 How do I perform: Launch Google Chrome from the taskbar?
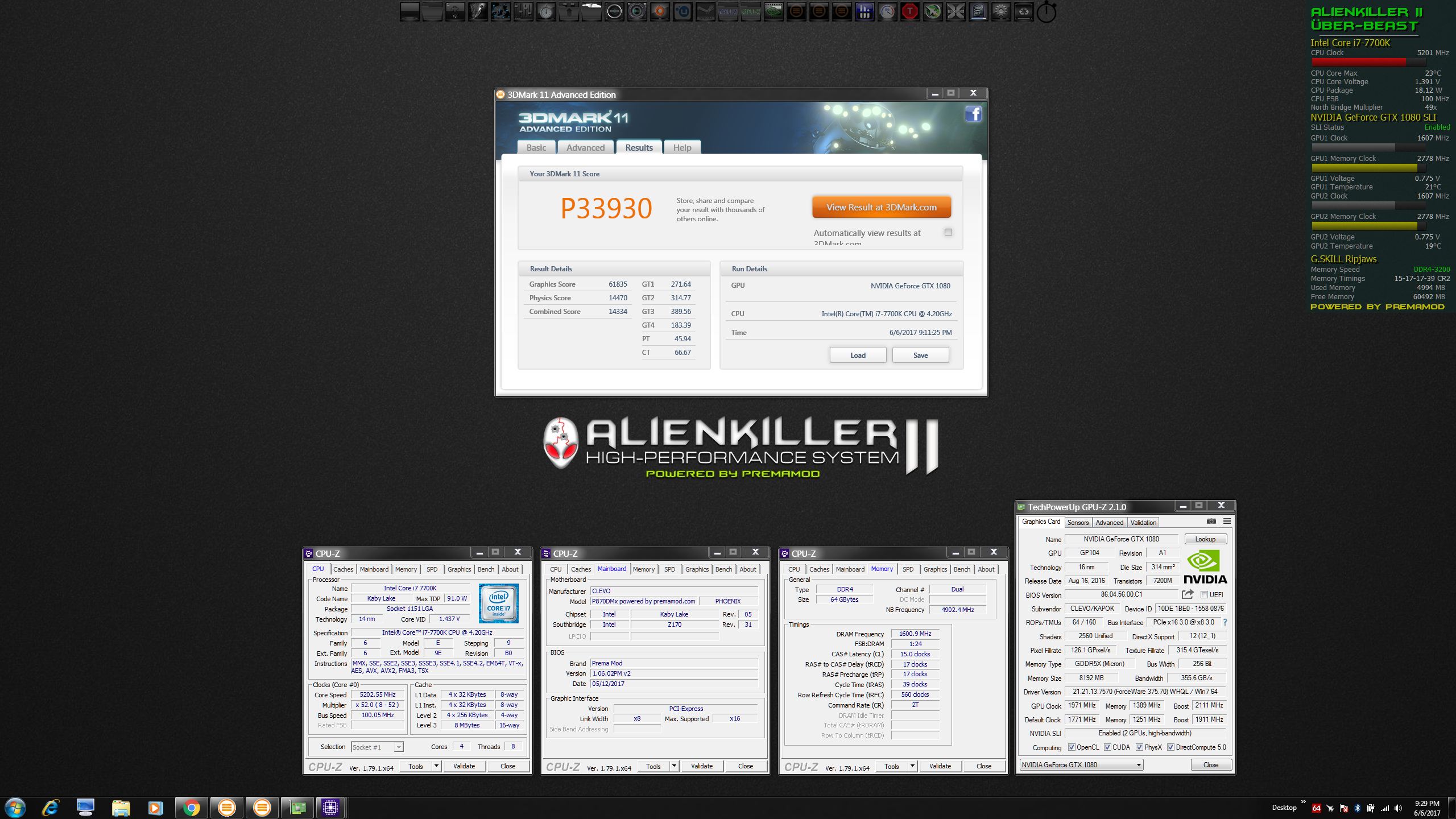(191, 808)
